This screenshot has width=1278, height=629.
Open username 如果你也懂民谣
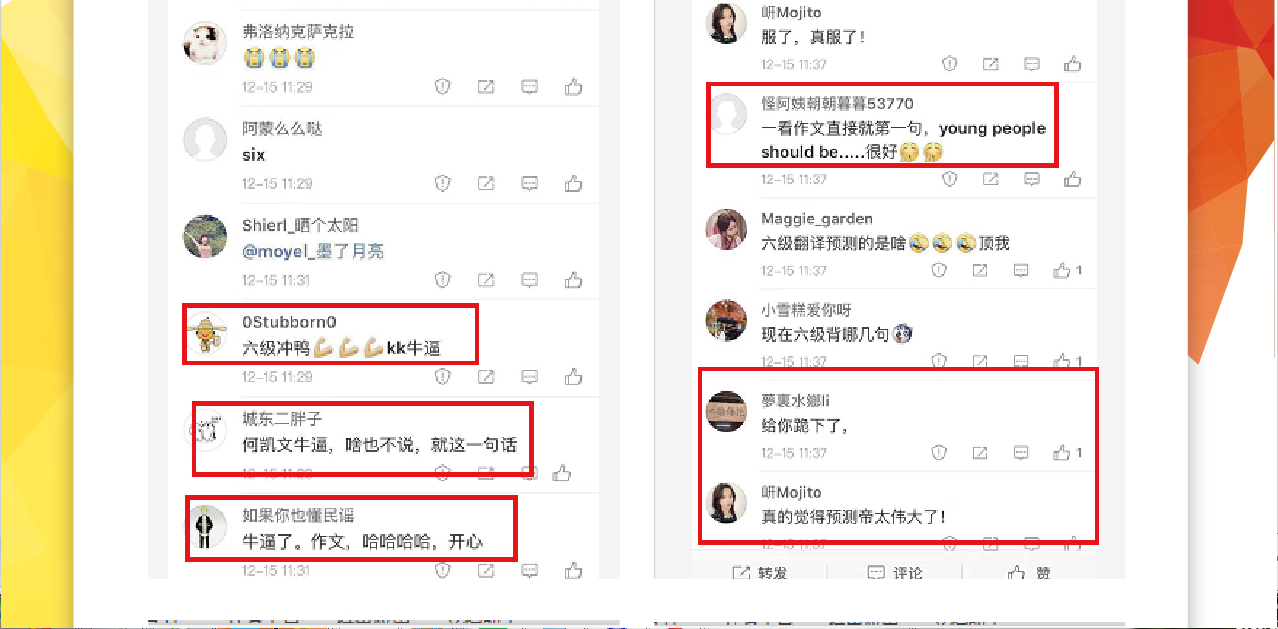[x=298, y=516]
